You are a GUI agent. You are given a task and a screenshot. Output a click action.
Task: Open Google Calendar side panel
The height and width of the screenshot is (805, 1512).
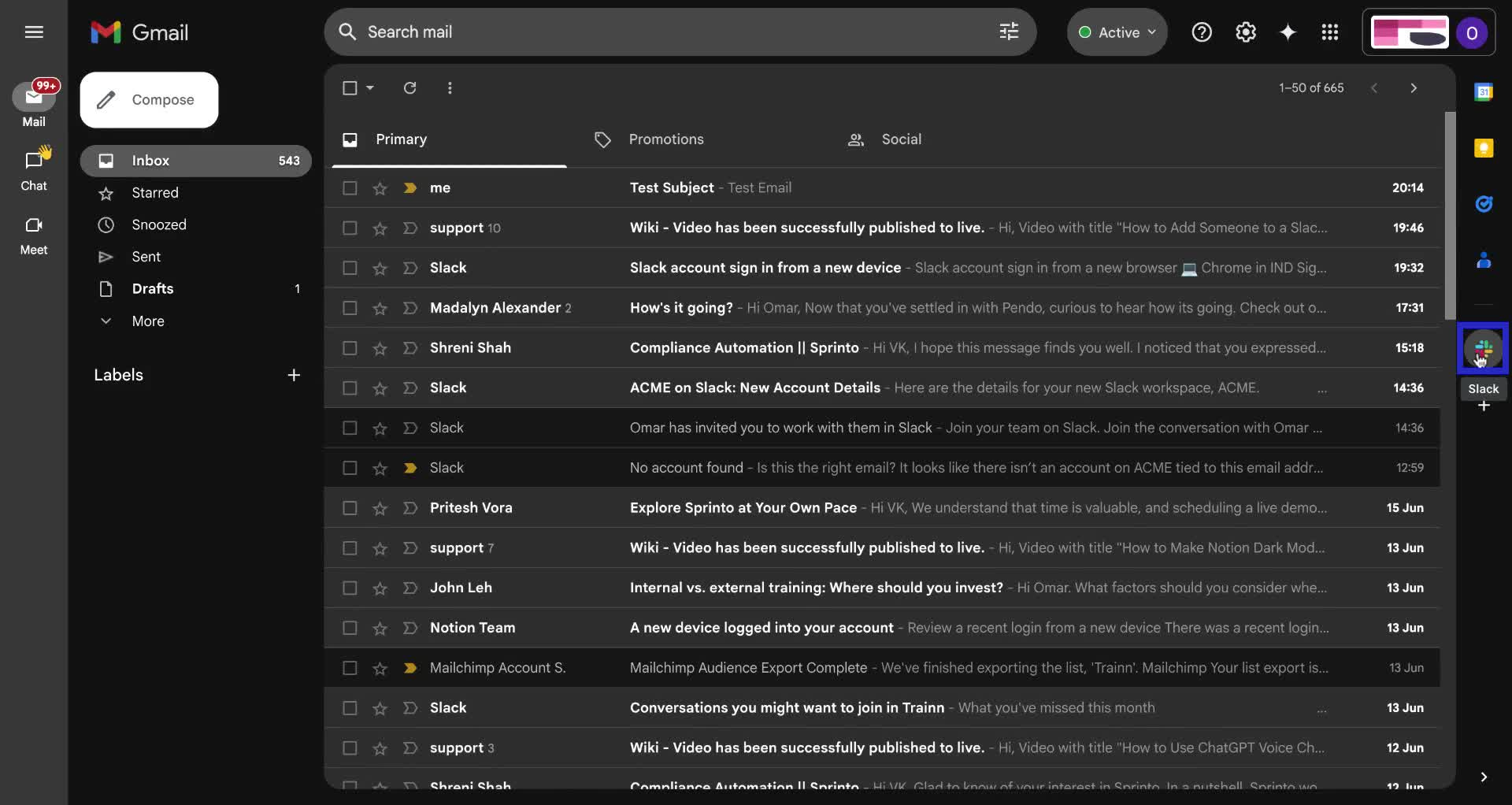tap(1484, 91)
